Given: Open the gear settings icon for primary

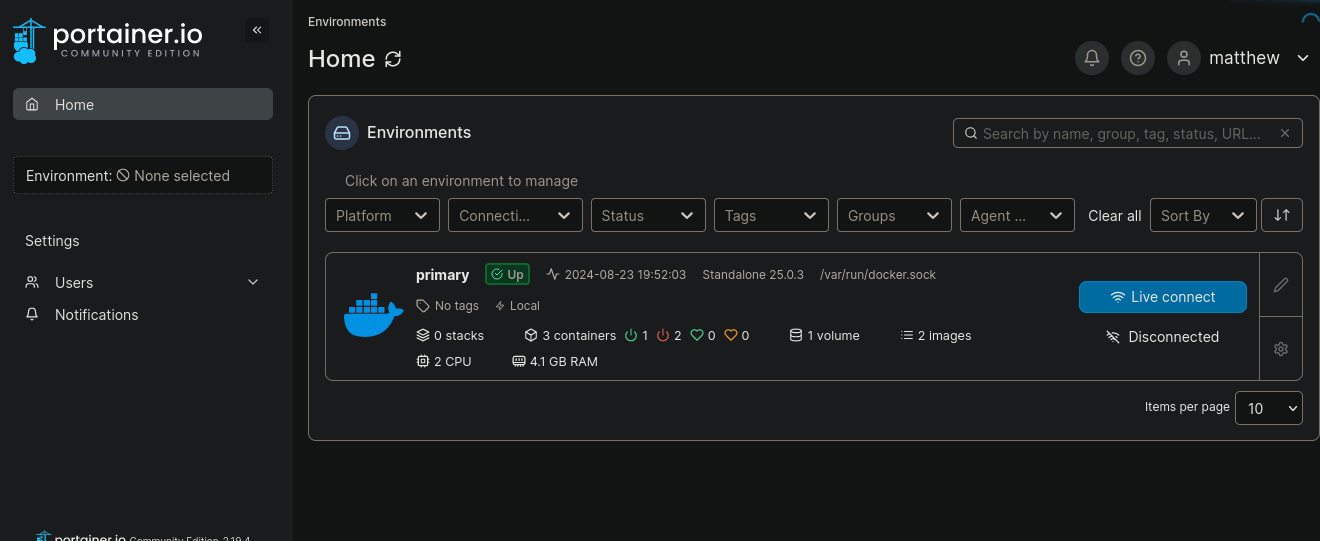Looking at the screenshot, I should (1281, 349).
